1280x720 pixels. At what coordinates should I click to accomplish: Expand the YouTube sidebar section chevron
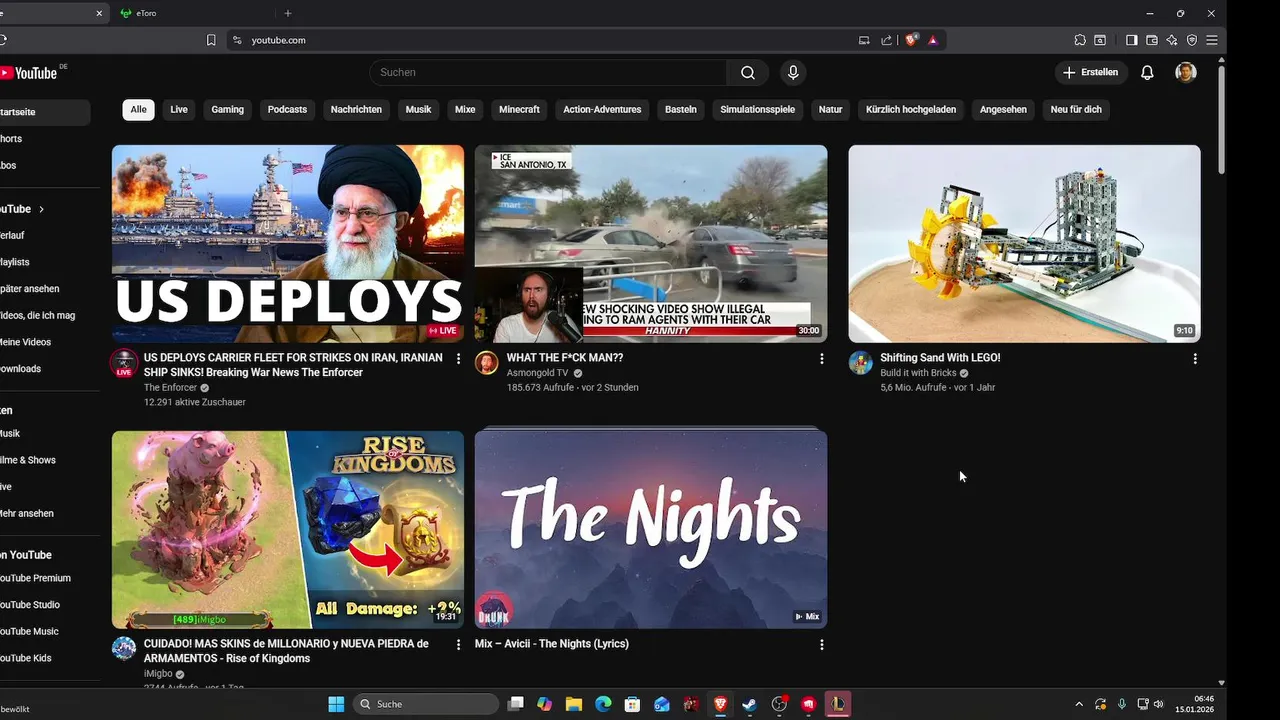click(41, 209)
